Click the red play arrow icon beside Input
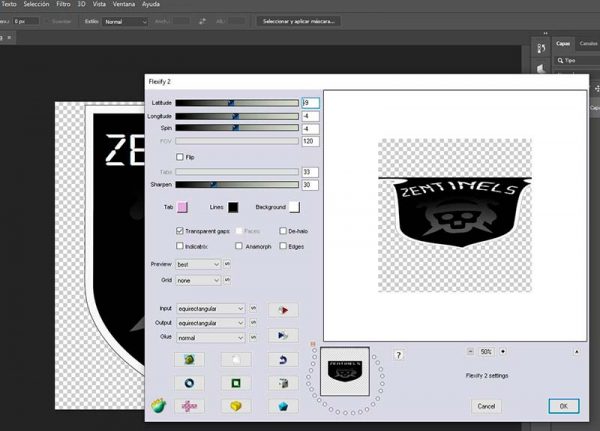The height and width of the screenshot is (431, 600). point(284,309)
